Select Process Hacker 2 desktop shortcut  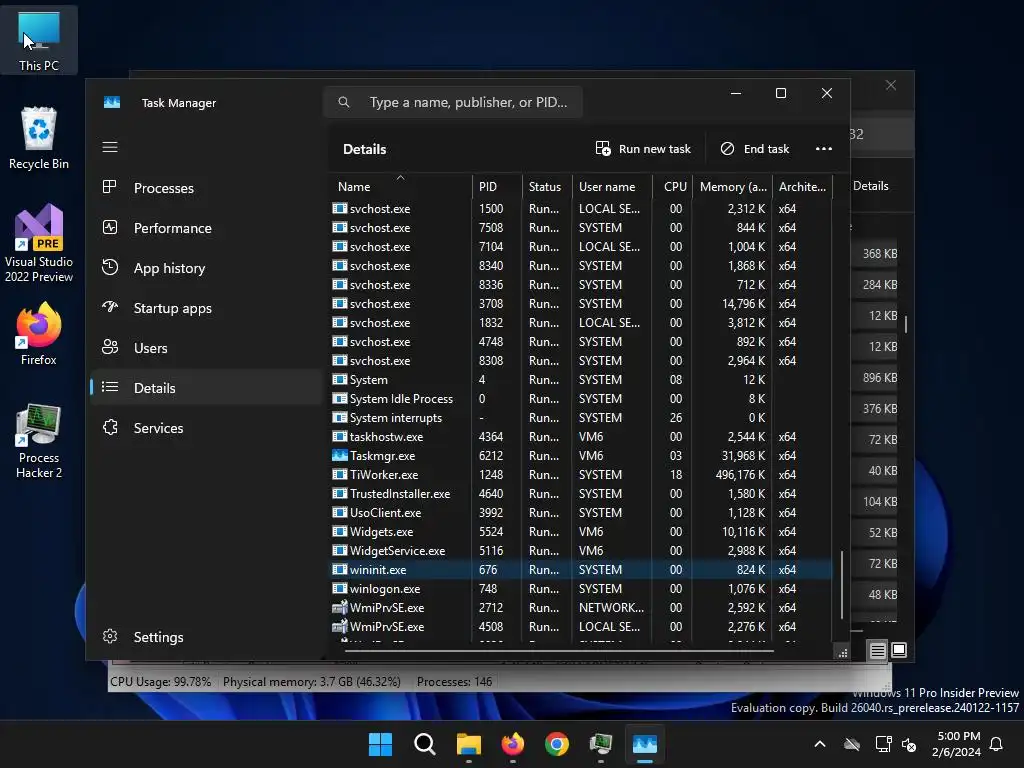39,441
